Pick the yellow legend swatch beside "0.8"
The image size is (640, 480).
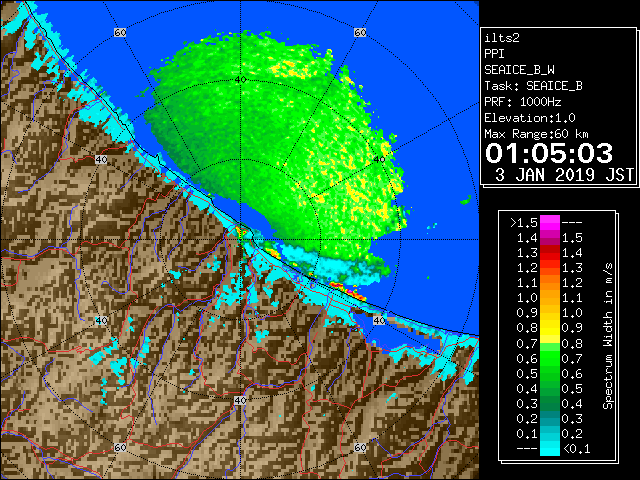550,328
